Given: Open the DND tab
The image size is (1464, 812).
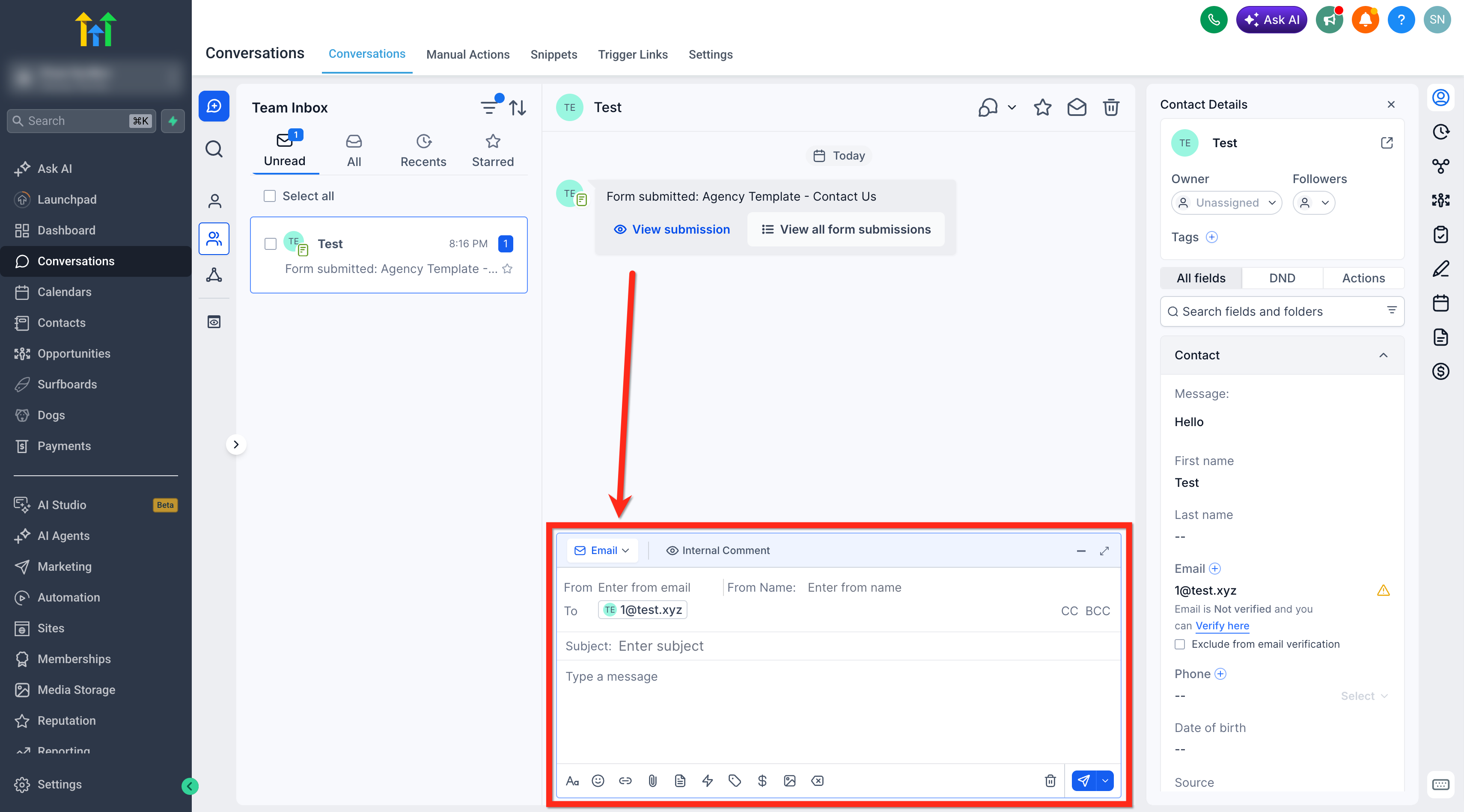Looking at the screenshot, I should (x=1282, y=278).
